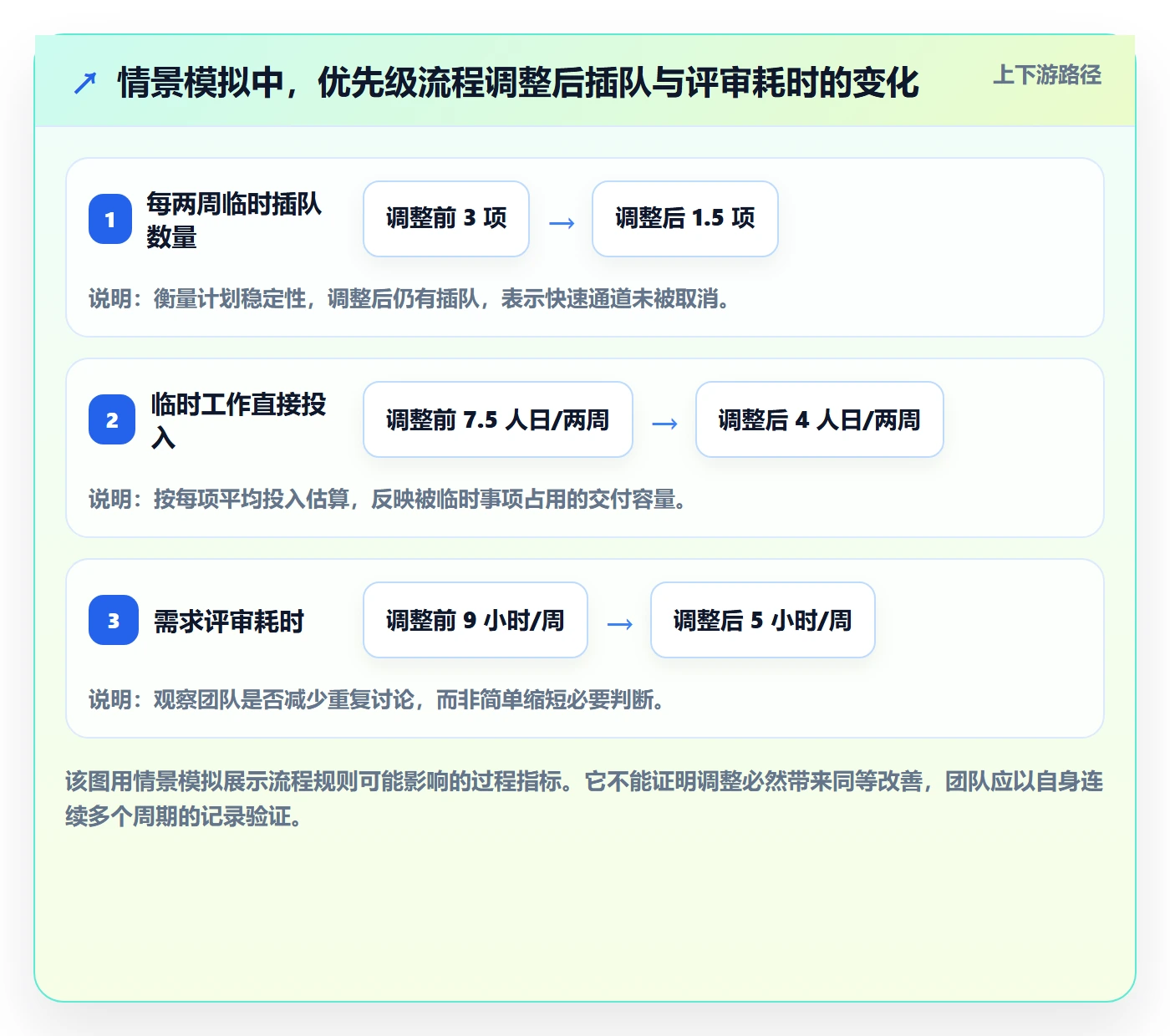The height and width of the screenshot is (1036, 1170).
Task: Click the 调整前 3 项 pill
Action: click(446, 219)
